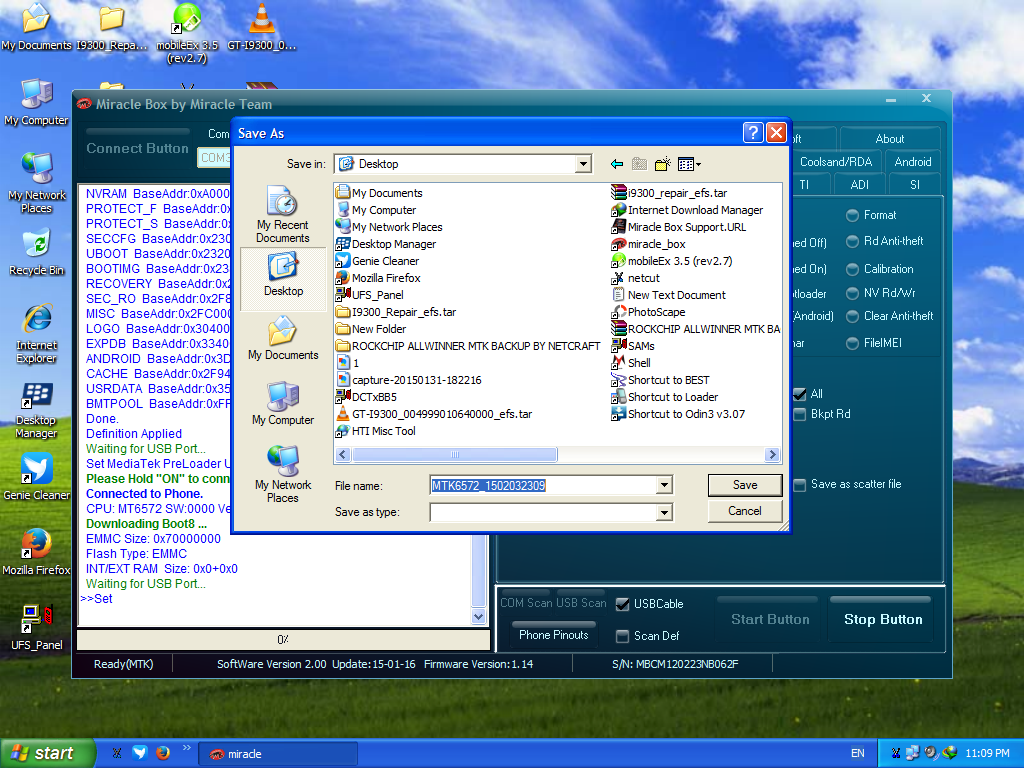This screenshot has height=768, width=1024.
Task: Switch to the Android tab
Action: click(x=912, y=162)
